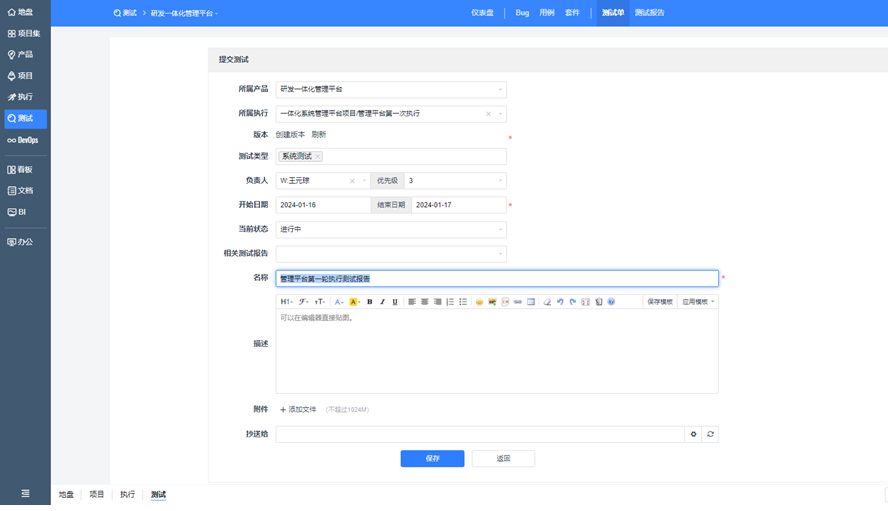Click the 名称 input field
888x511 pixels.
tap(497, 278)
